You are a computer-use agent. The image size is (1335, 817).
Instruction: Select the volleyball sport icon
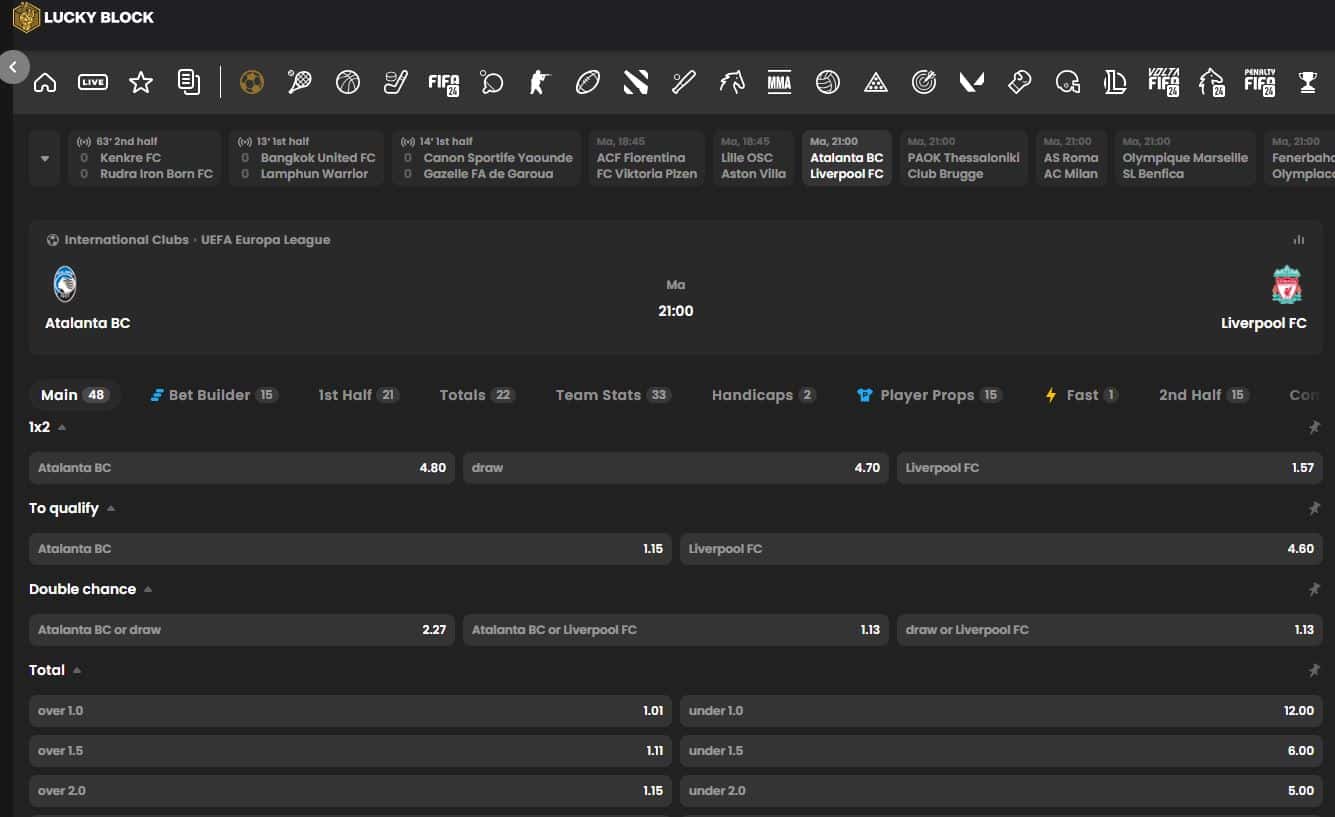point(828,82)
